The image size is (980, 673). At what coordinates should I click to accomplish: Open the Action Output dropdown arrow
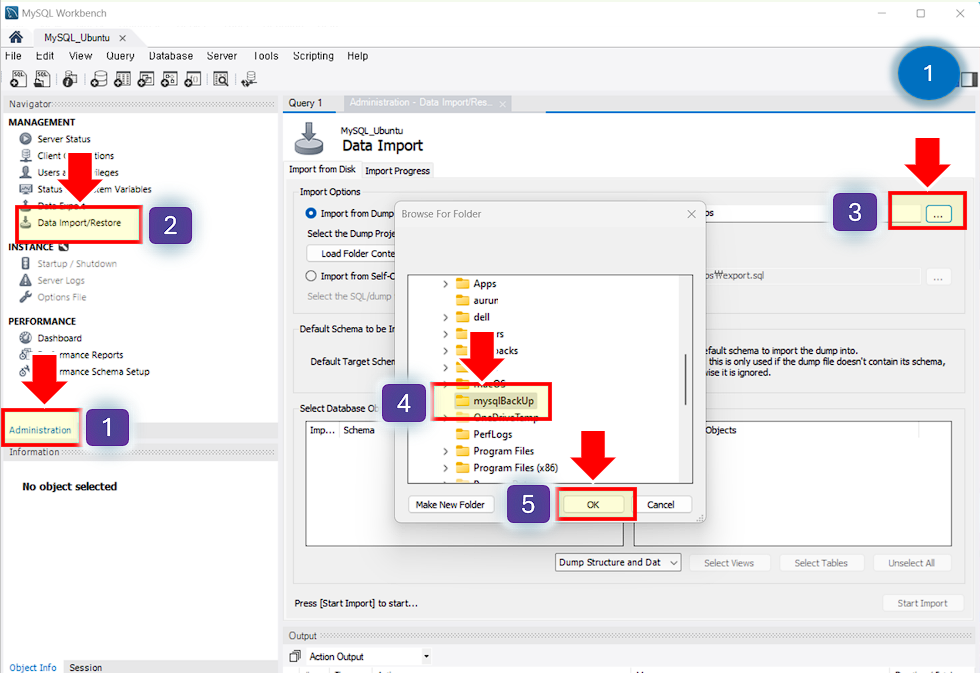point(426,656)
